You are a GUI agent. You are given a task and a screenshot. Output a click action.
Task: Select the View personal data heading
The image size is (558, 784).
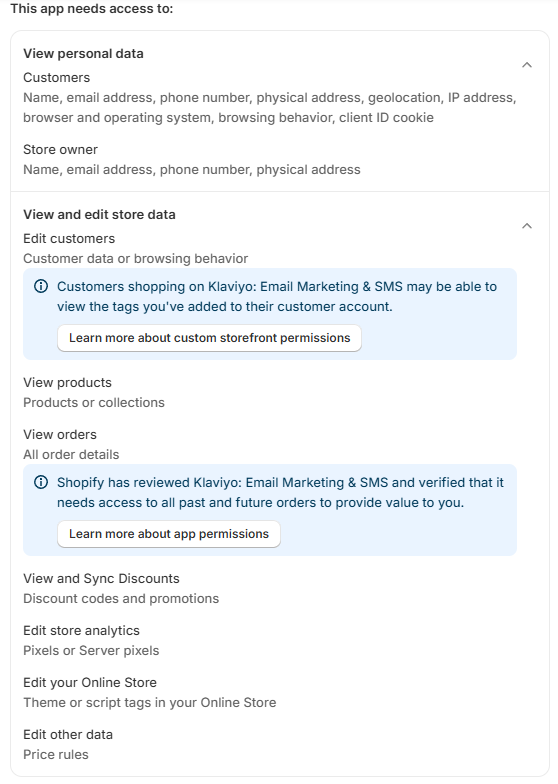[x=84, y=54]
